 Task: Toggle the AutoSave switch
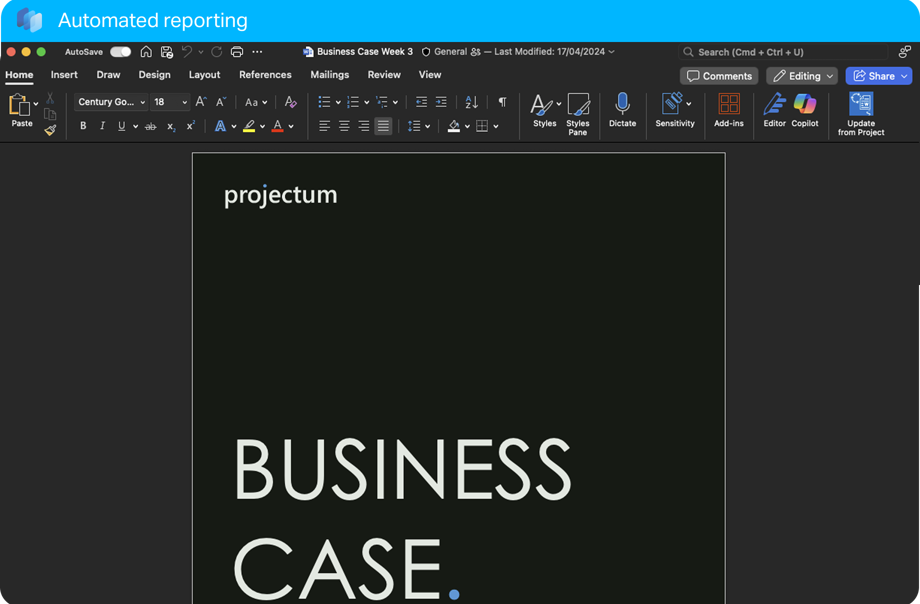pos(120,52)
